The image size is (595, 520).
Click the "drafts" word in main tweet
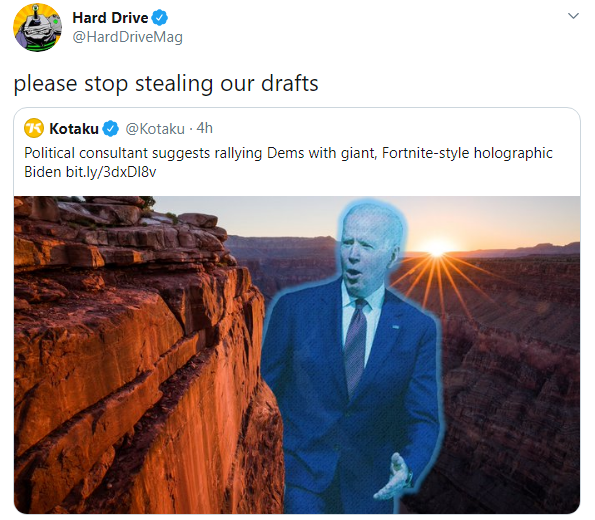coord(290,83)
